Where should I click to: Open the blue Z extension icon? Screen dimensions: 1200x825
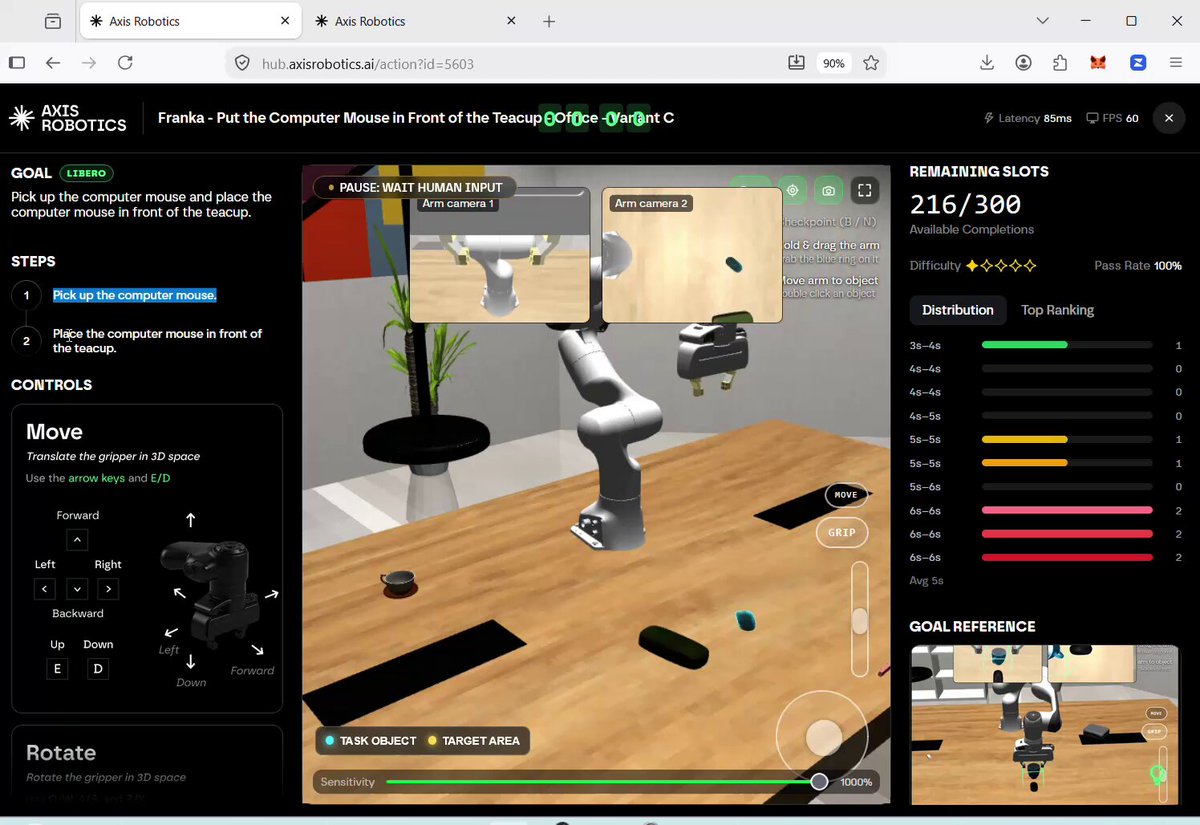pyautogui.click(x=1138, y=63)
